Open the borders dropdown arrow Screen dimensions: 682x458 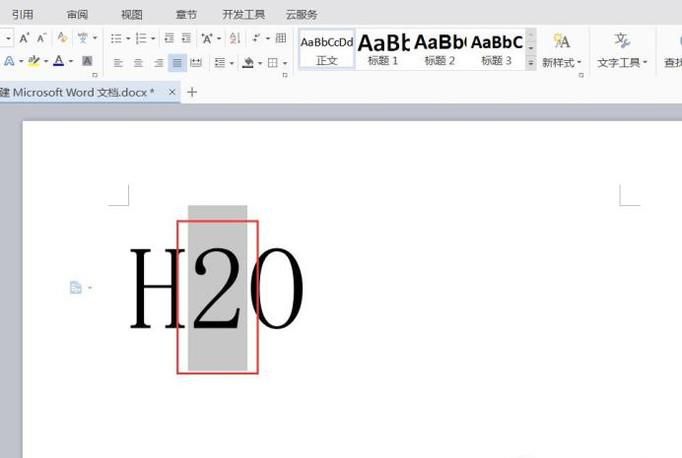pyautogui.click(x=284, y=63)
